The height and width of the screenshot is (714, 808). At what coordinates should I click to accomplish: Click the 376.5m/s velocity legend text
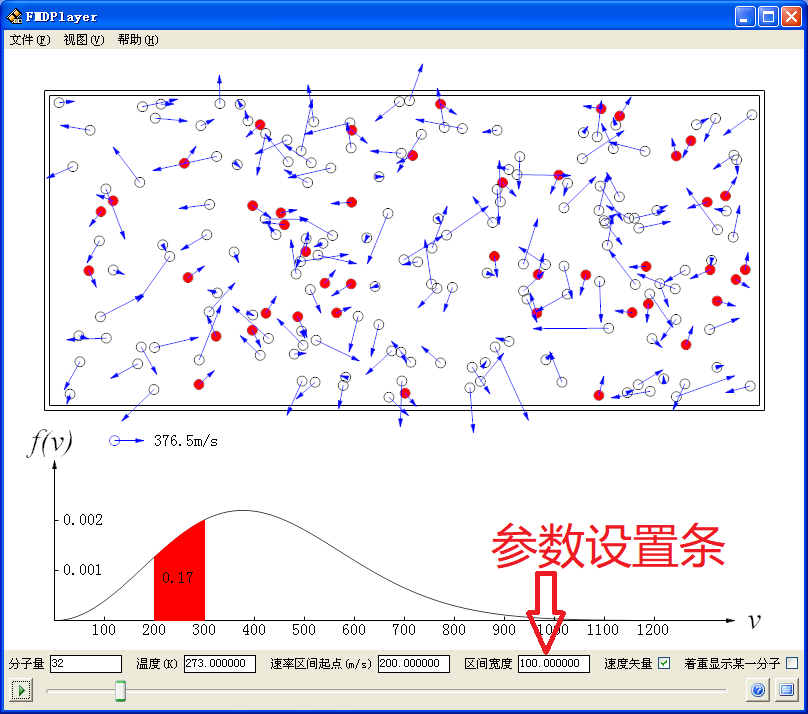click(186, 441)
